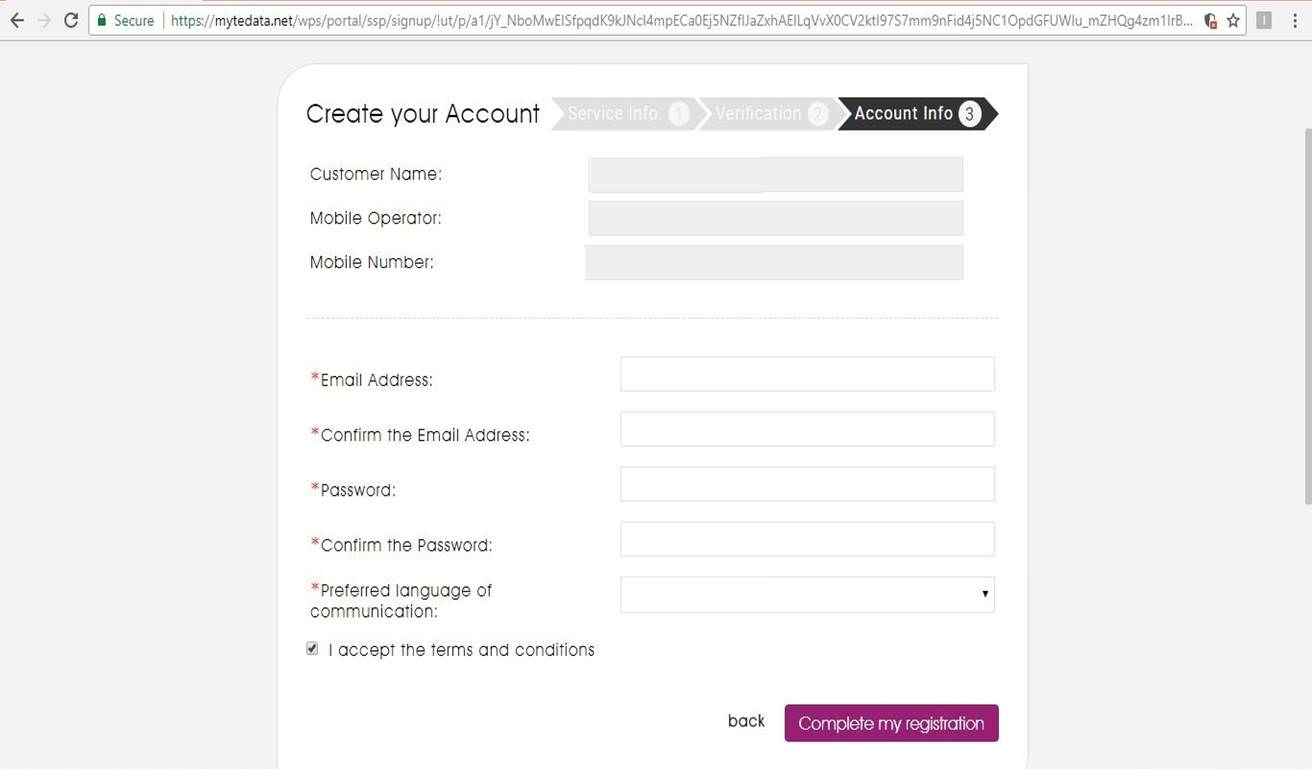Bookmark the page with the star icon
Viewport: 1312px width, 770px height.
pos(1233,20)
